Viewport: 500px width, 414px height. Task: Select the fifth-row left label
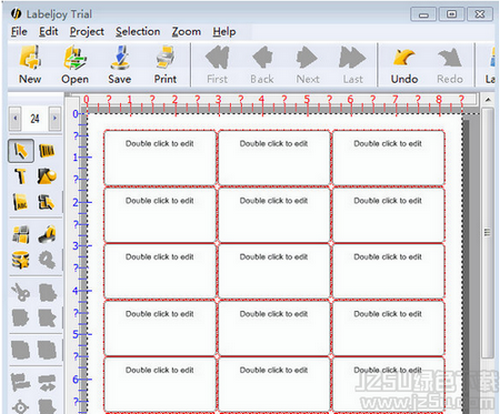coord(160,384)
